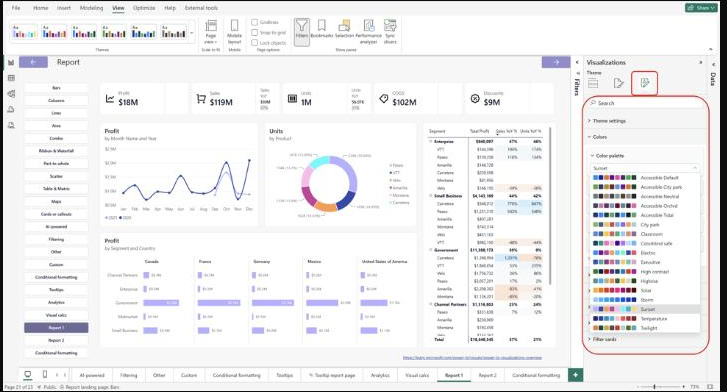Enable the Lock objects checkbox
727x392 pixels.
point(255,42)
